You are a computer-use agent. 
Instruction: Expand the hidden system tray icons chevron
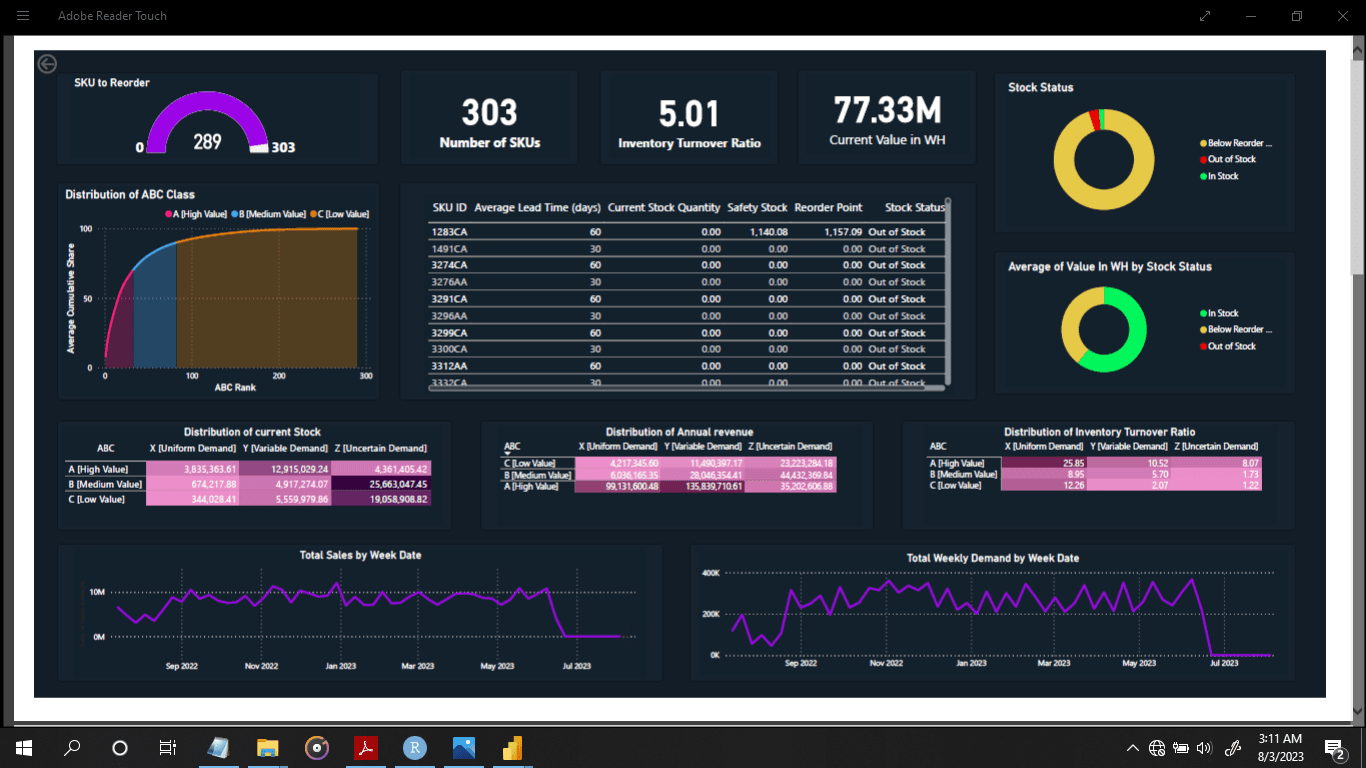[x=1132, y=748]
